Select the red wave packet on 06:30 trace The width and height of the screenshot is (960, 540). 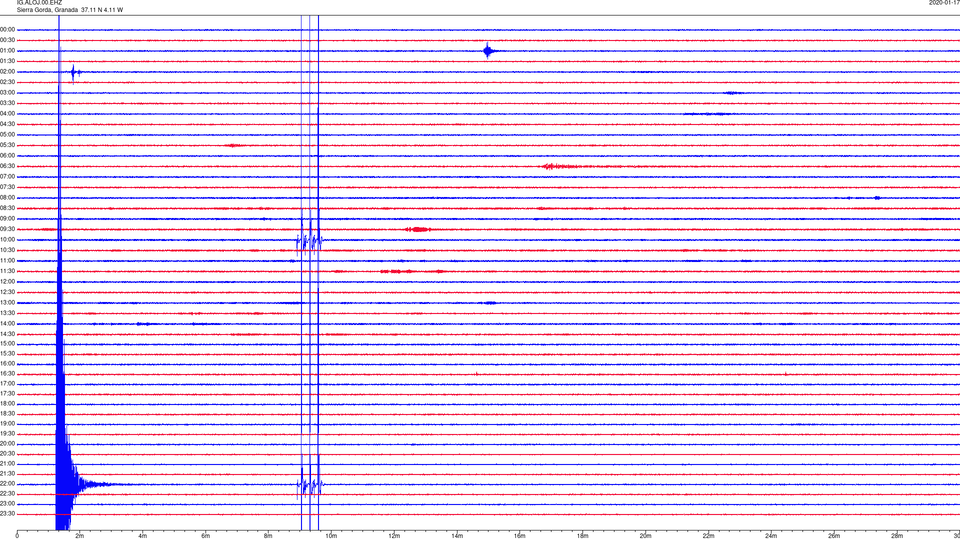click(x=560, y=167)
